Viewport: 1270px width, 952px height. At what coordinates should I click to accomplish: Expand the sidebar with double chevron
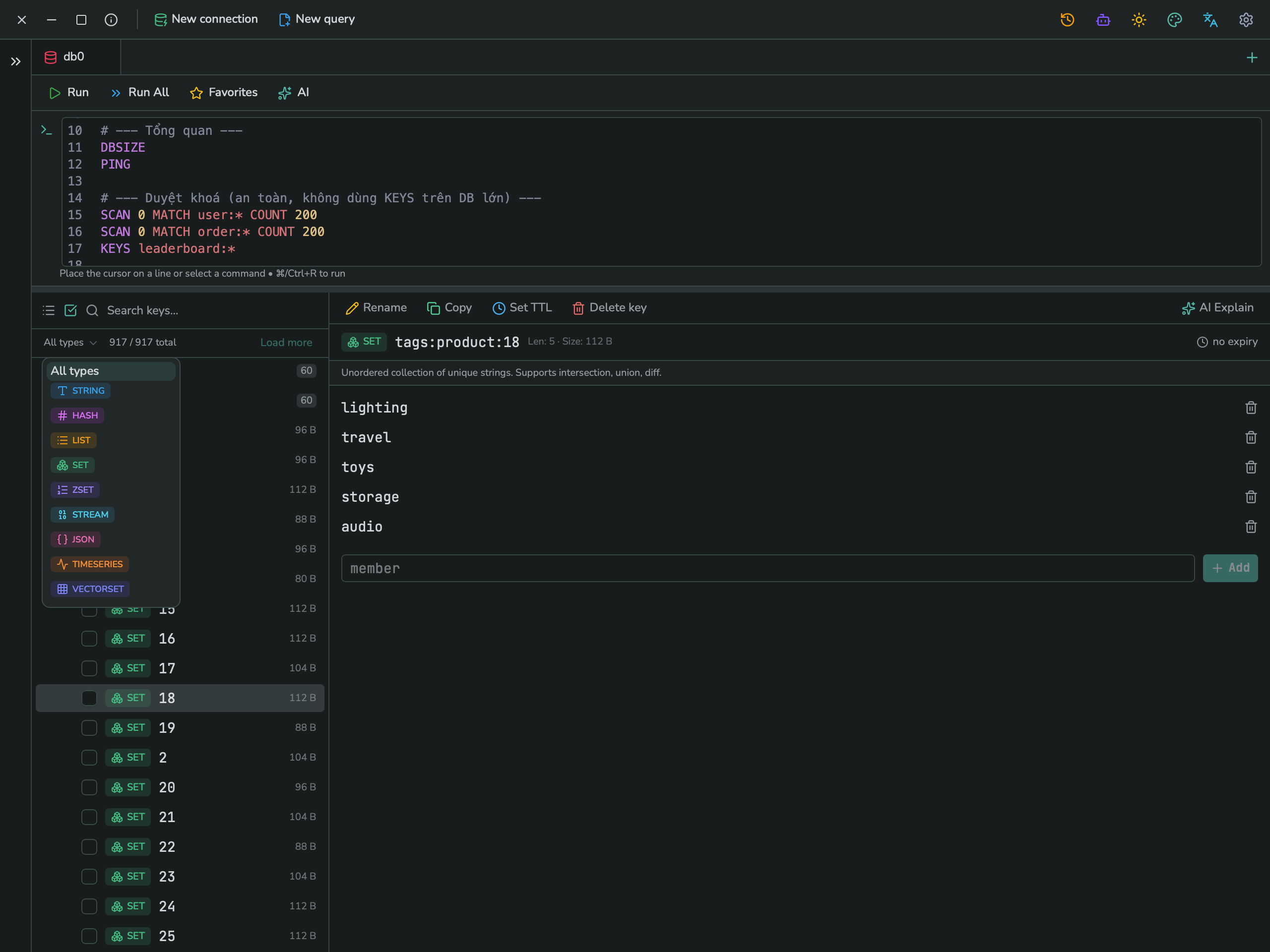coord(15,61)
